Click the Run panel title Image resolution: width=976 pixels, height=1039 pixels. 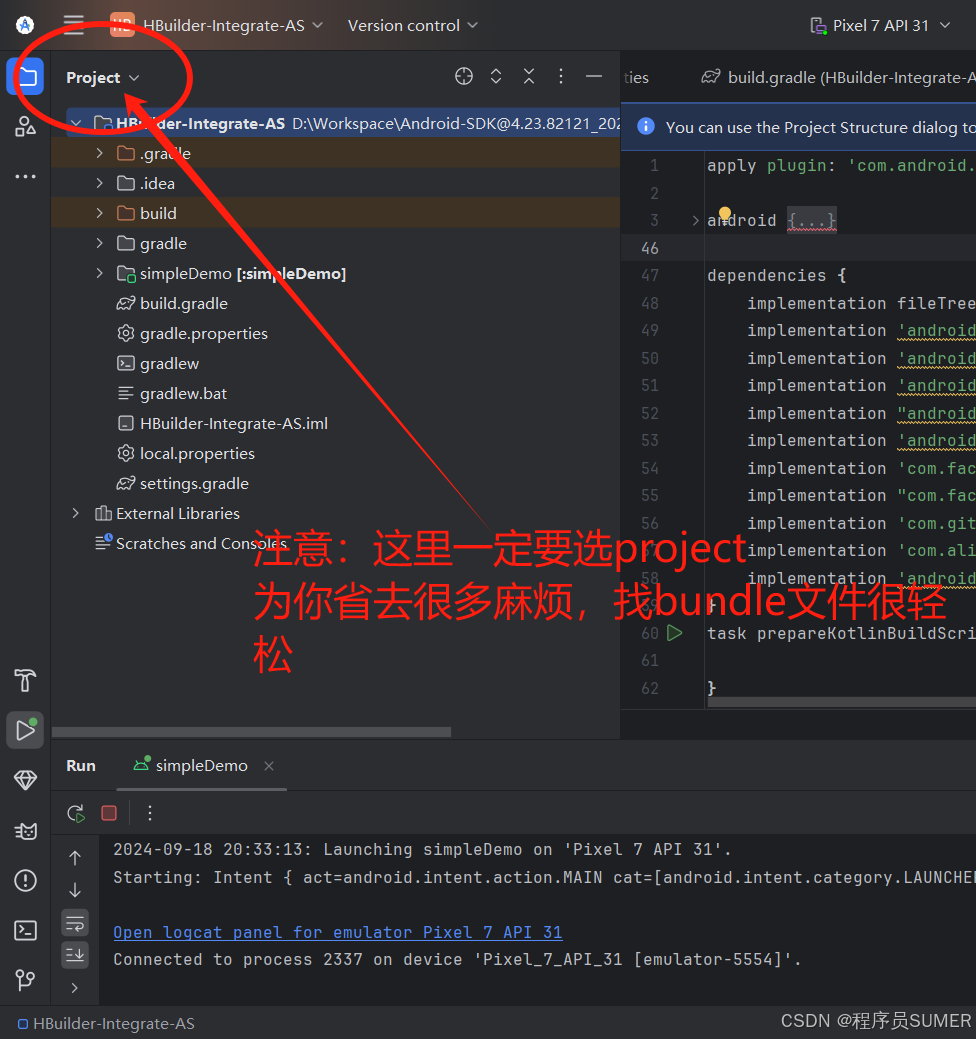pos(81,765)
